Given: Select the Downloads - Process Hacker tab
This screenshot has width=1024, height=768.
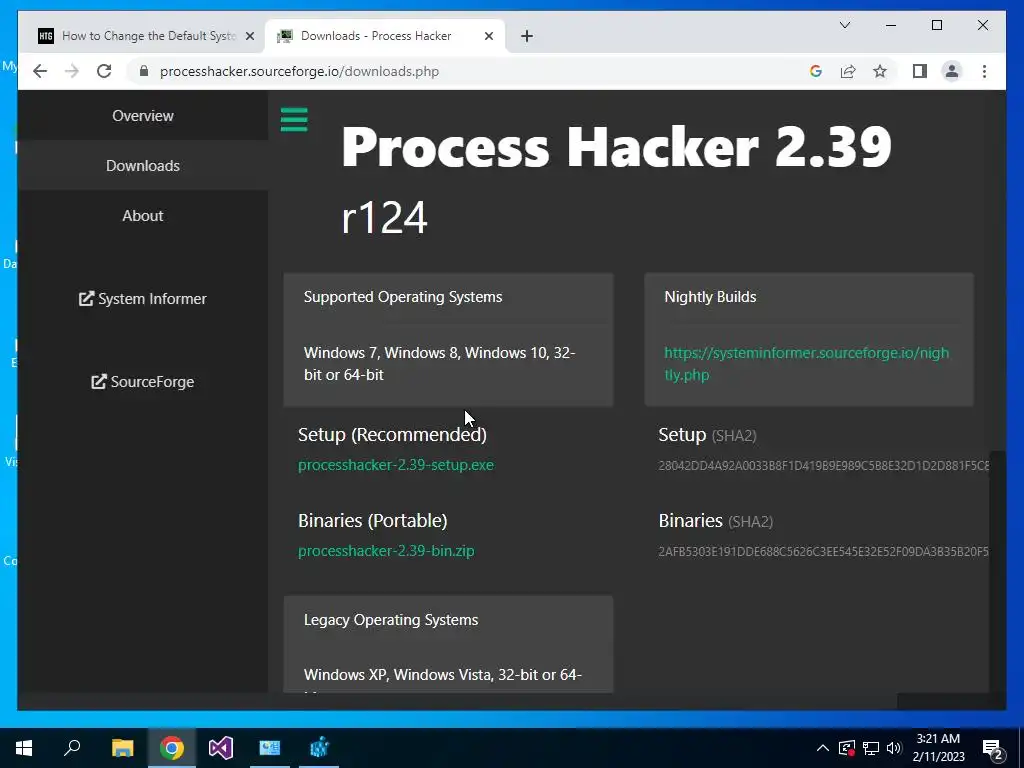Looking at the screenshot, I should coord(385,36).
